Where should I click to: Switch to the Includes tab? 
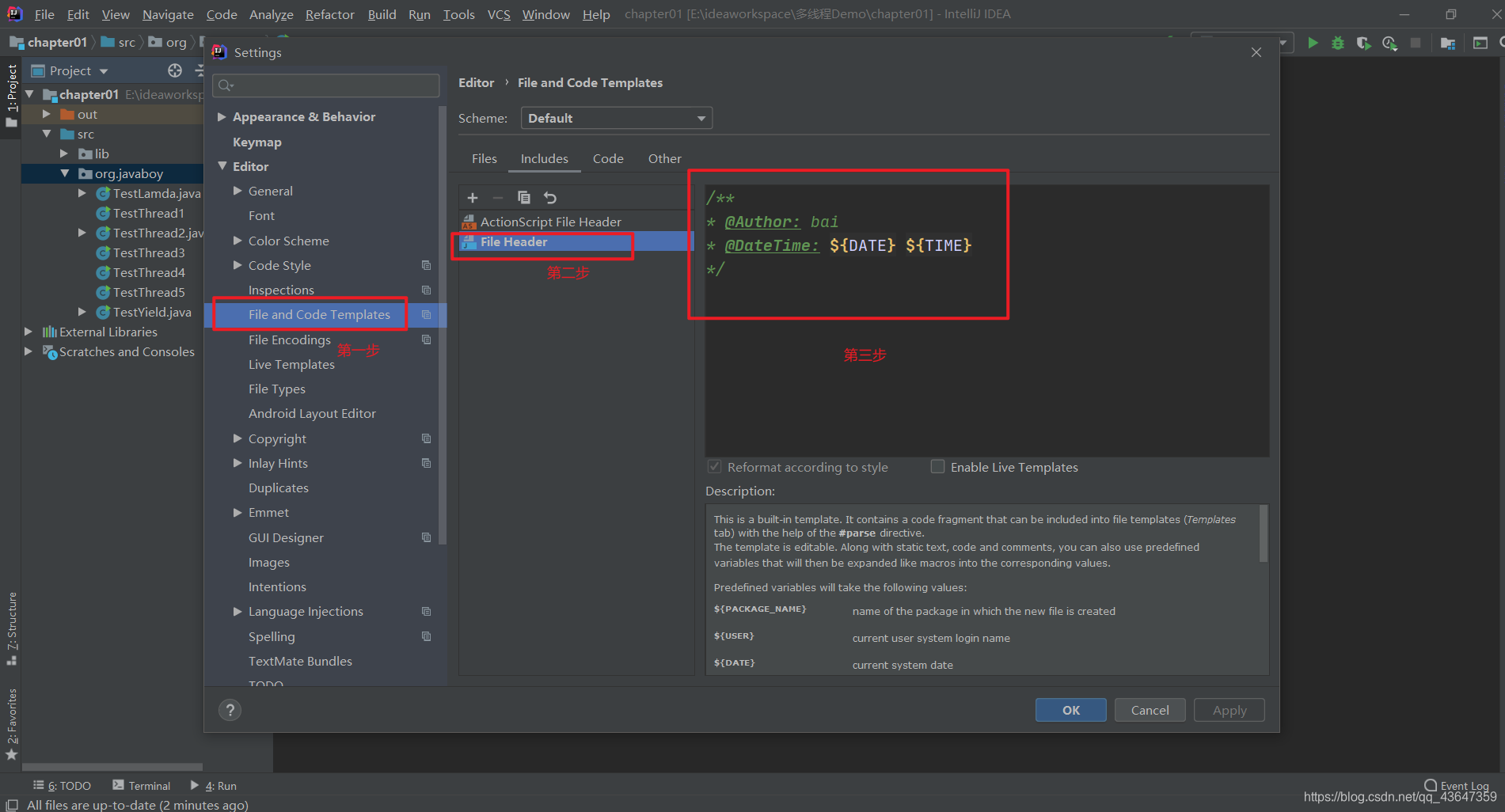click(x=544, y=158)
